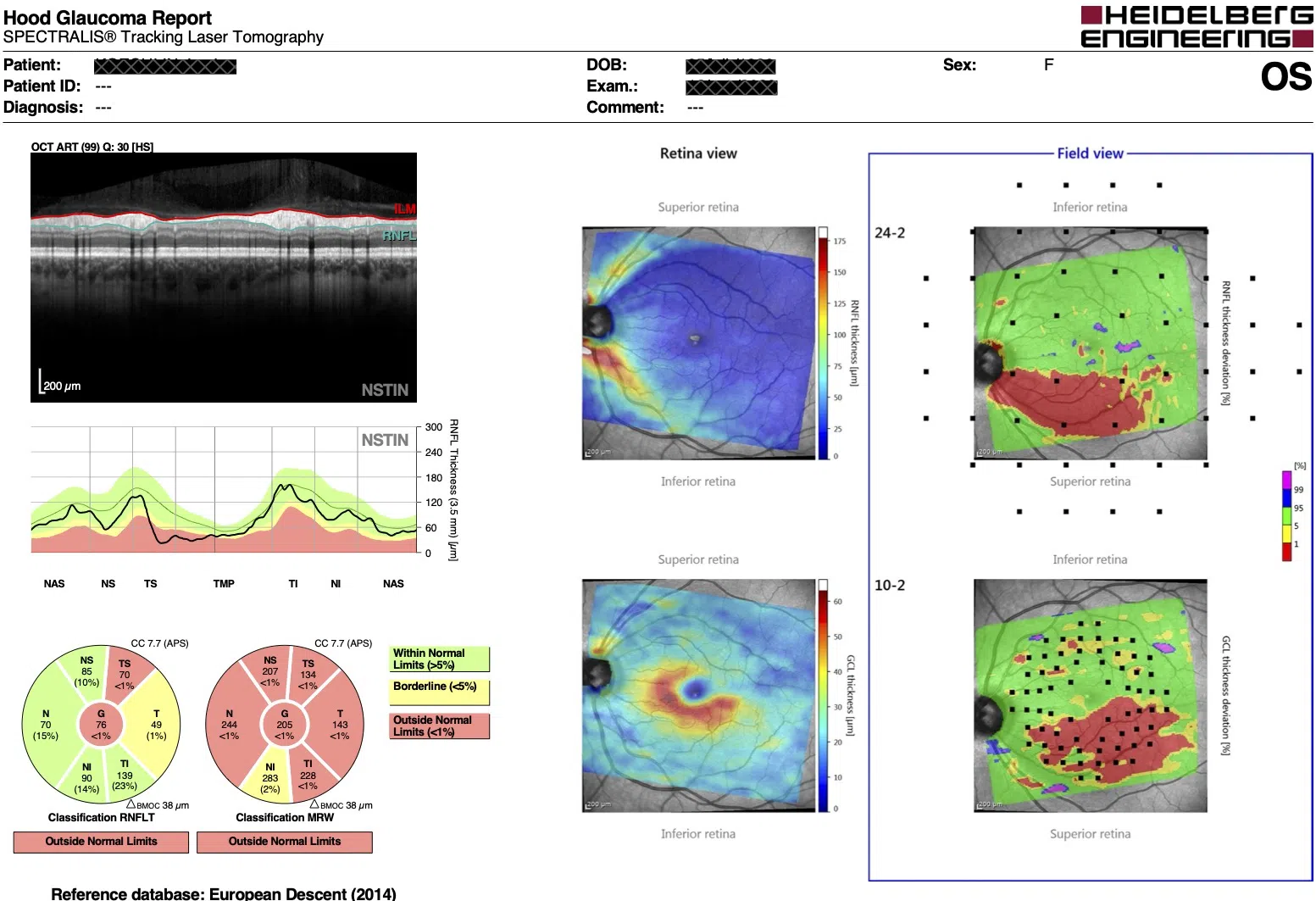The width and height of the screenshot is (1316, 901).
Task: Click the redacted Exam date value
Action: coord(731,87)
